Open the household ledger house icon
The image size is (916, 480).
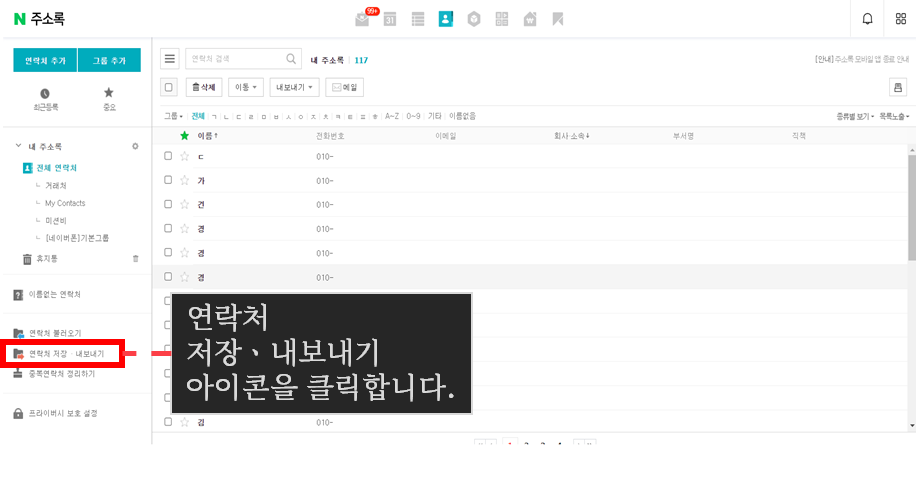click(530, 19)
